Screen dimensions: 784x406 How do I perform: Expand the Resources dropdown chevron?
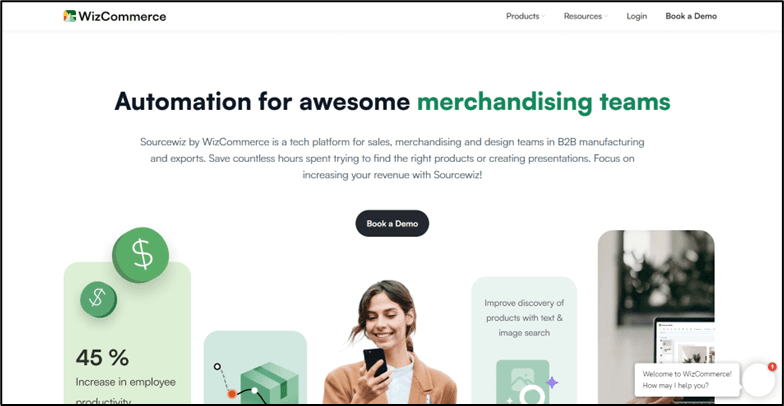click(x=606, y=16)
